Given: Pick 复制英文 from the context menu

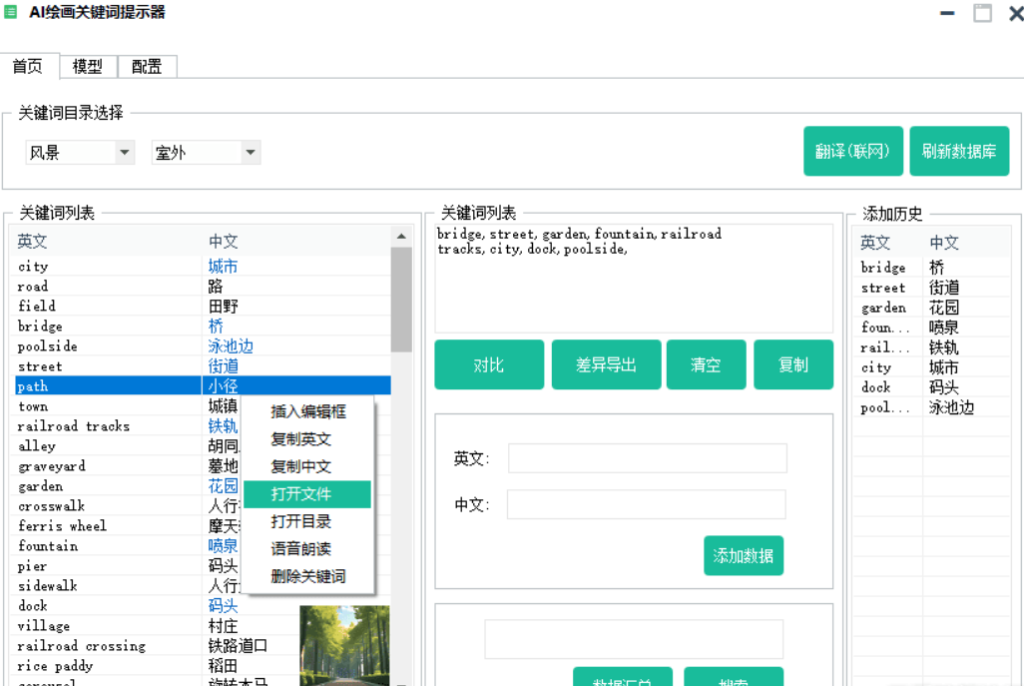Looking at the screenshot, I should click(x=302, y=439).
